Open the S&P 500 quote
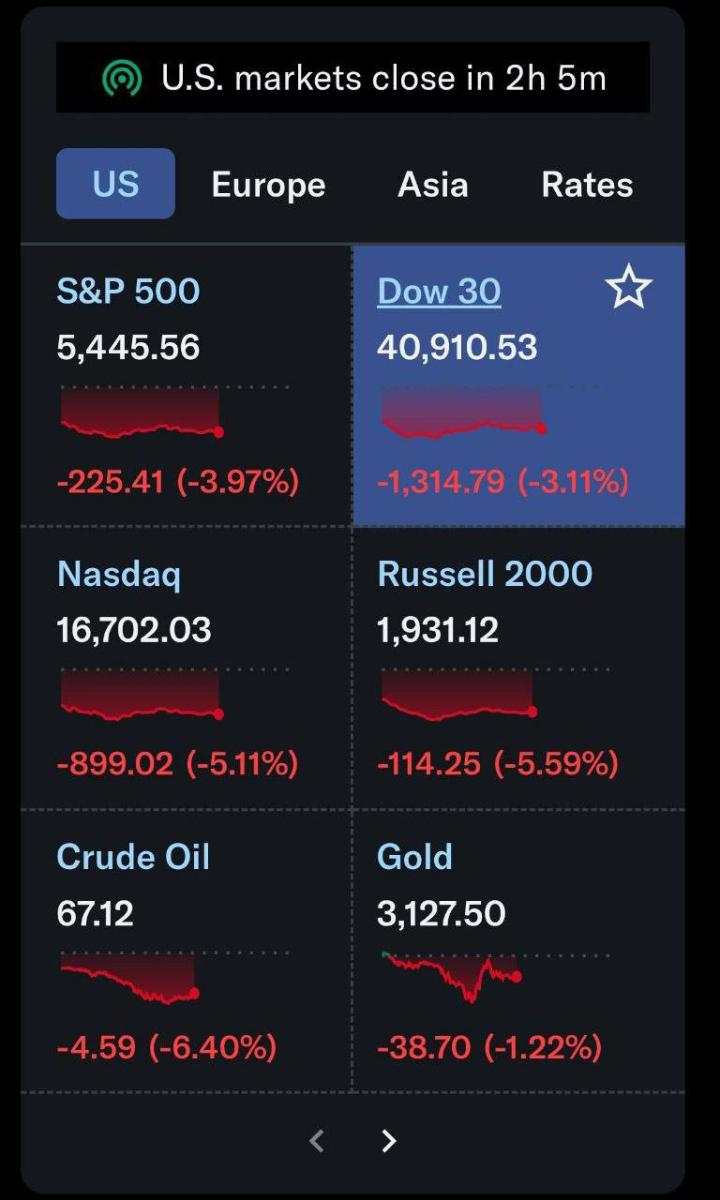 (x=128, y=291)
